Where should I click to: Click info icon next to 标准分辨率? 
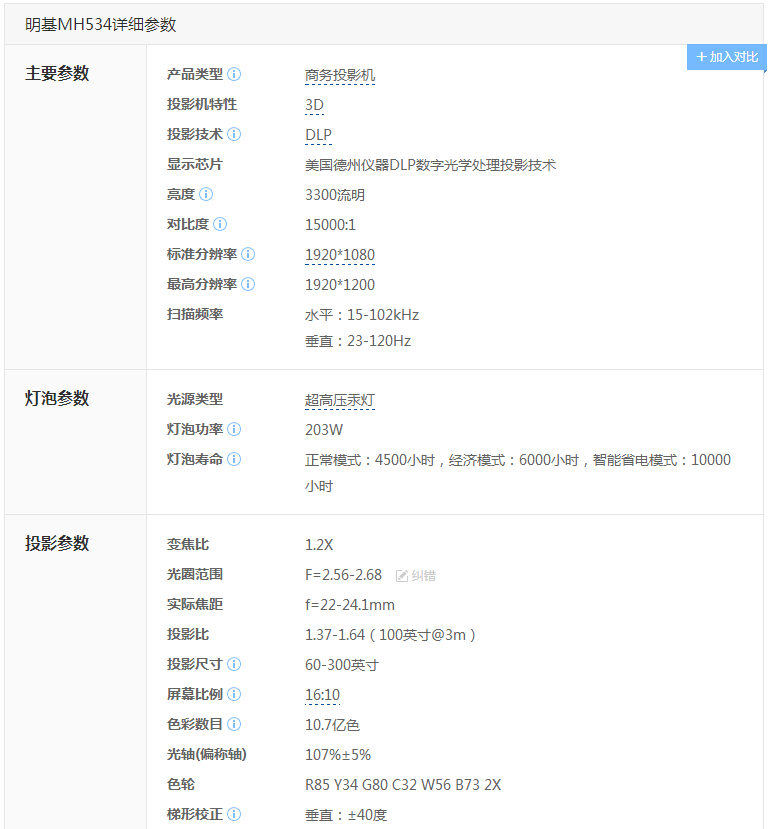248,254
